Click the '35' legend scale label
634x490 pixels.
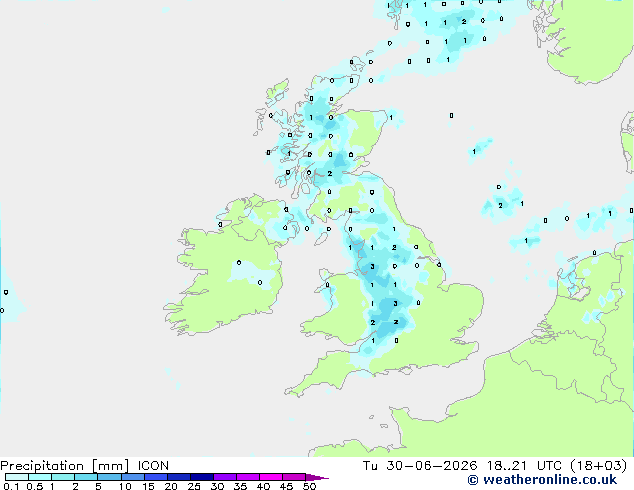pos(241,486)
